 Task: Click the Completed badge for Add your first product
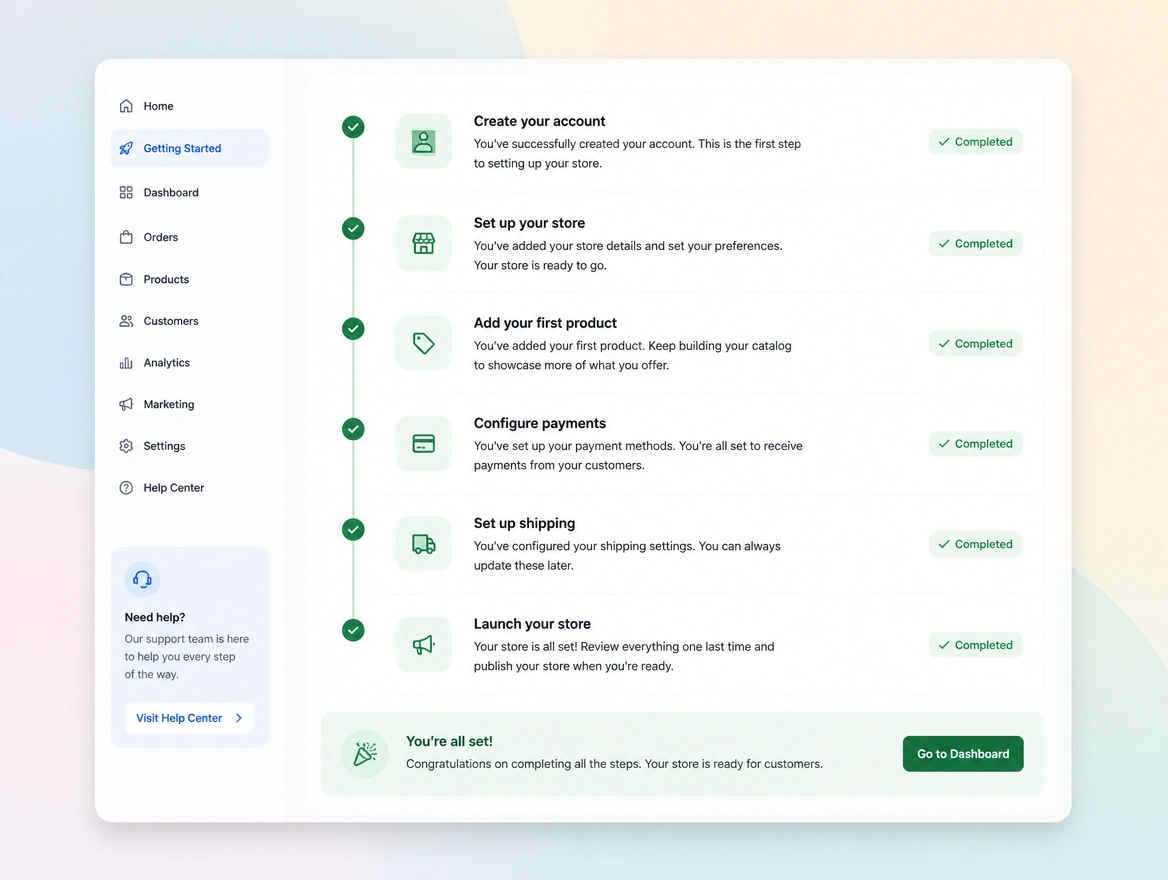coord(975,344)
